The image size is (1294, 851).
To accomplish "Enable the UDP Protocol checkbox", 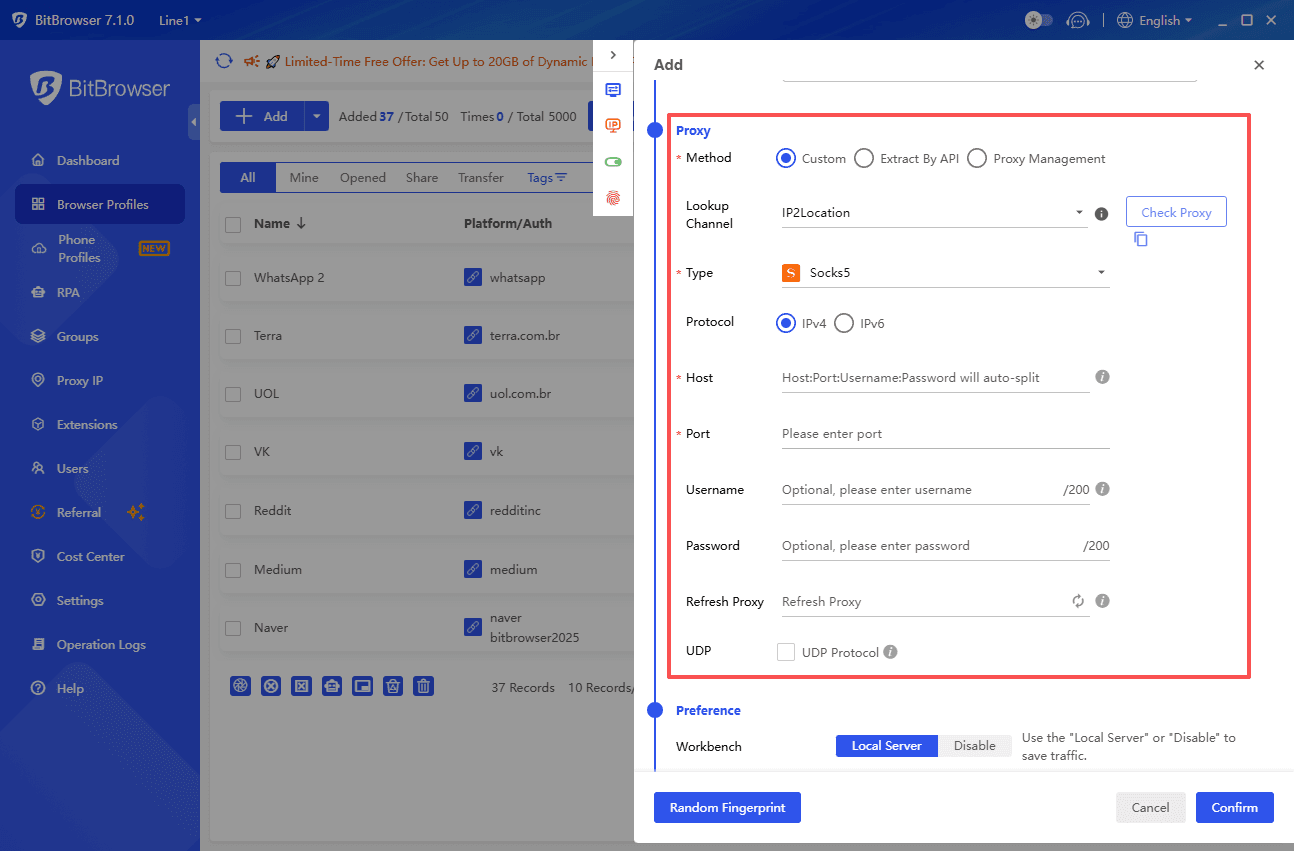I will click(786, 652).
